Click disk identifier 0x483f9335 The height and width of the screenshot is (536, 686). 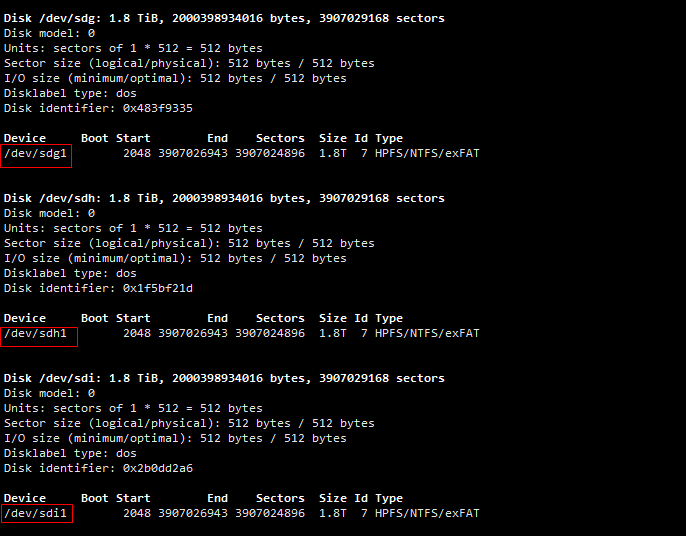click(x=158, y=109)
